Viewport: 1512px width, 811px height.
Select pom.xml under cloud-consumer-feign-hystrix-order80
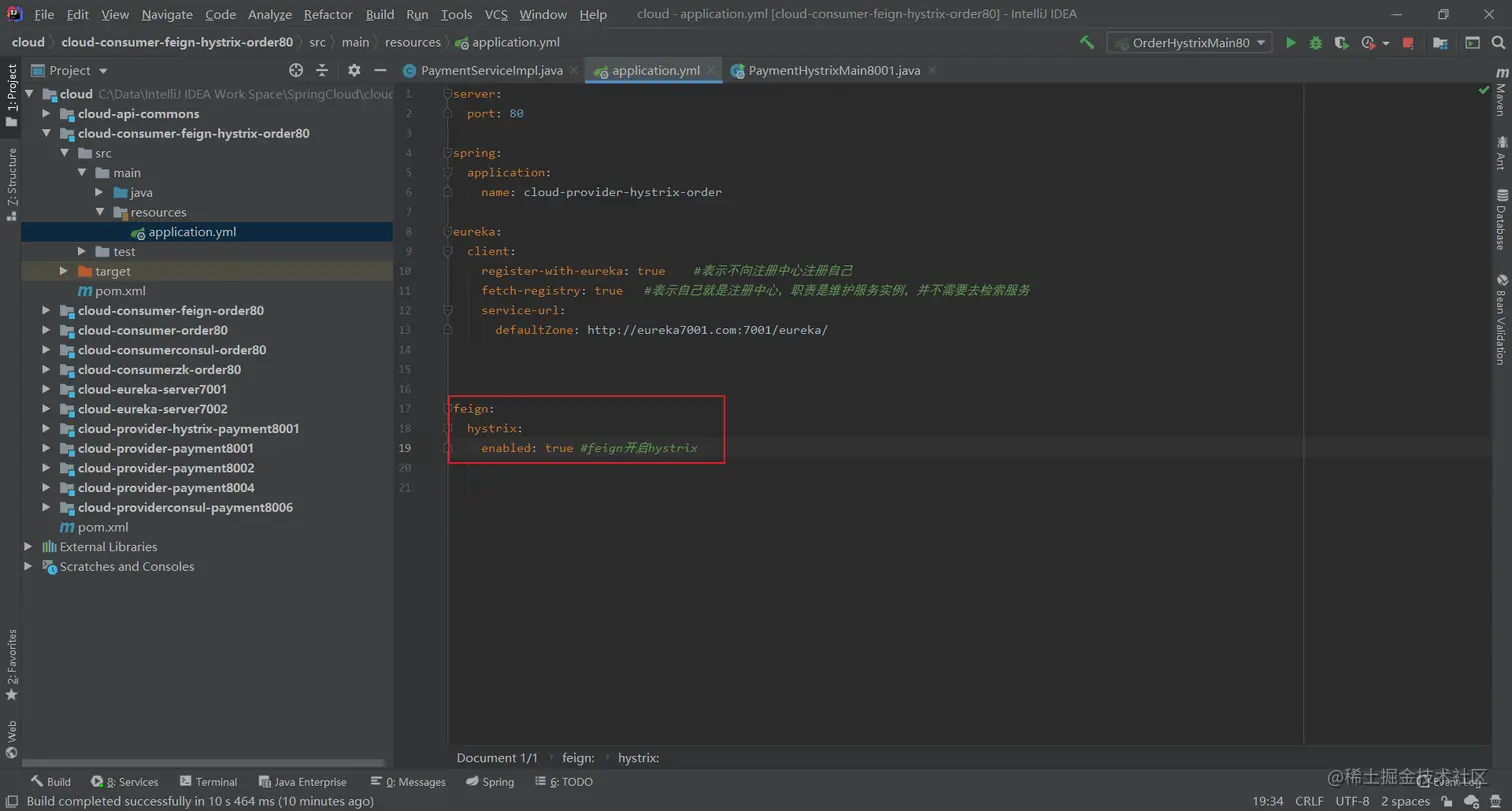pos(120,291)
